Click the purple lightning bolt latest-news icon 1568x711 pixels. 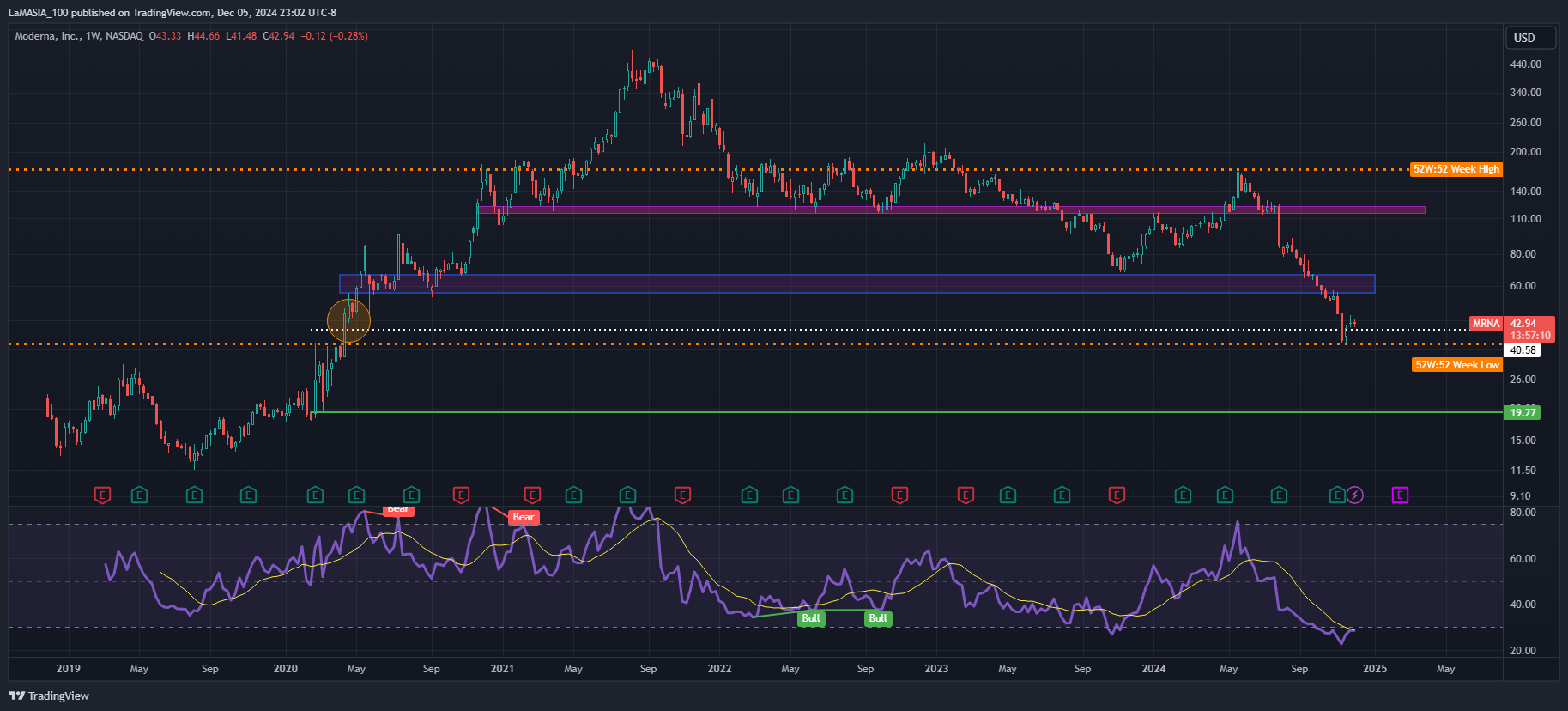(1354, 495)
